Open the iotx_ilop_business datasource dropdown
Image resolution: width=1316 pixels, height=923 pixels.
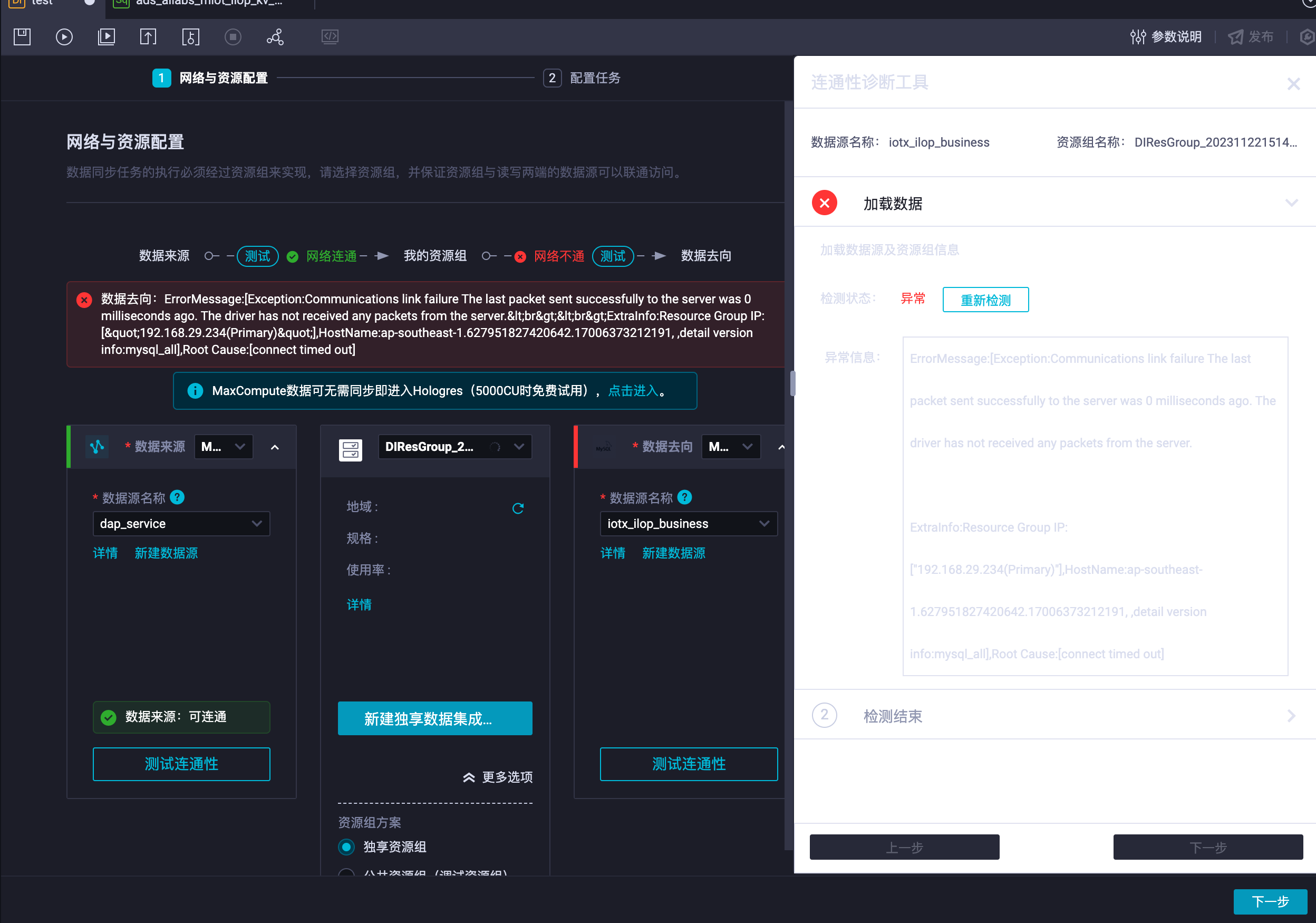689,523
